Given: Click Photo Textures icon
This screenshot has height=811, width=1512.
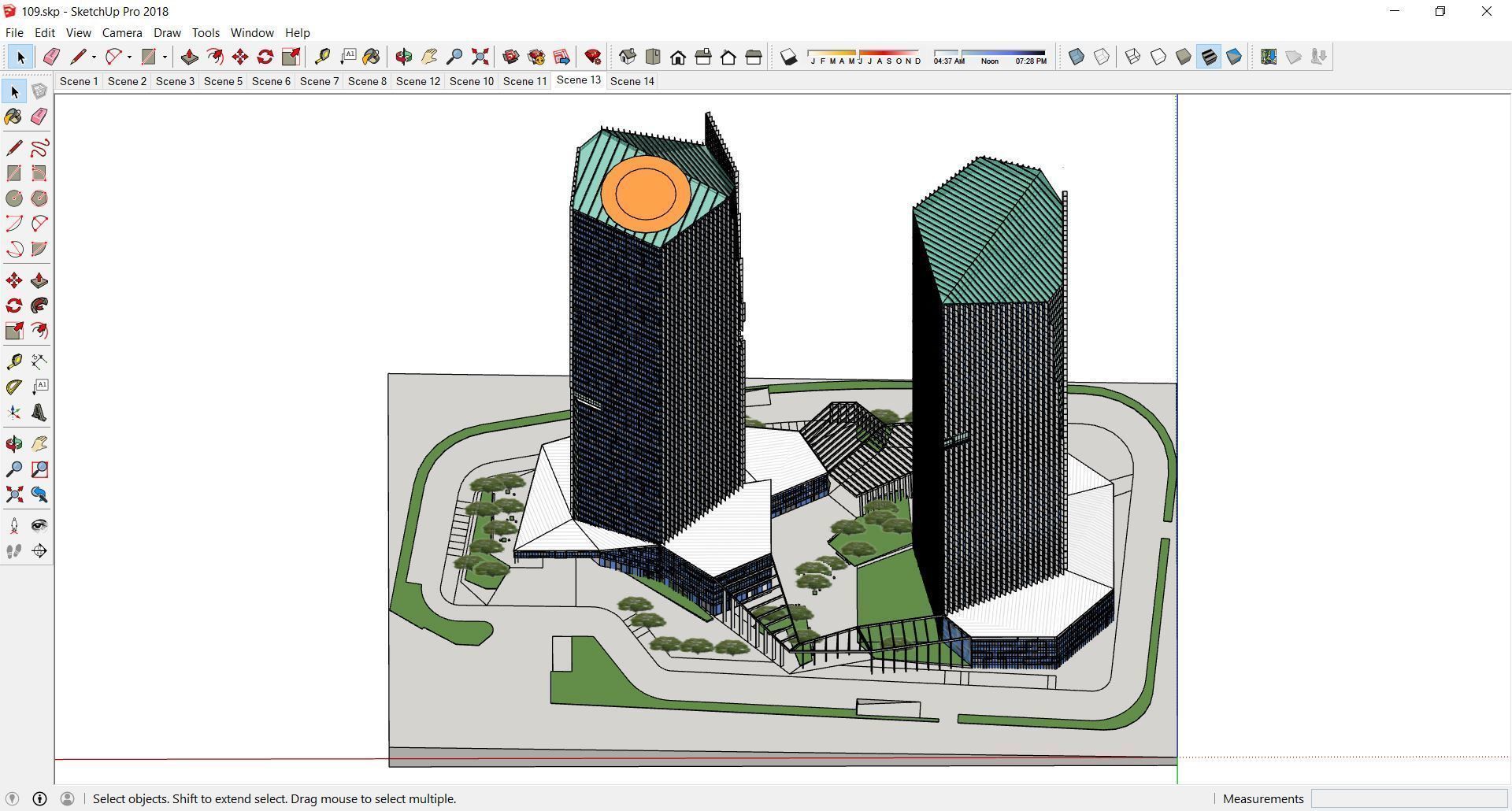Looking at the screenshot, I should [1319, 57].
